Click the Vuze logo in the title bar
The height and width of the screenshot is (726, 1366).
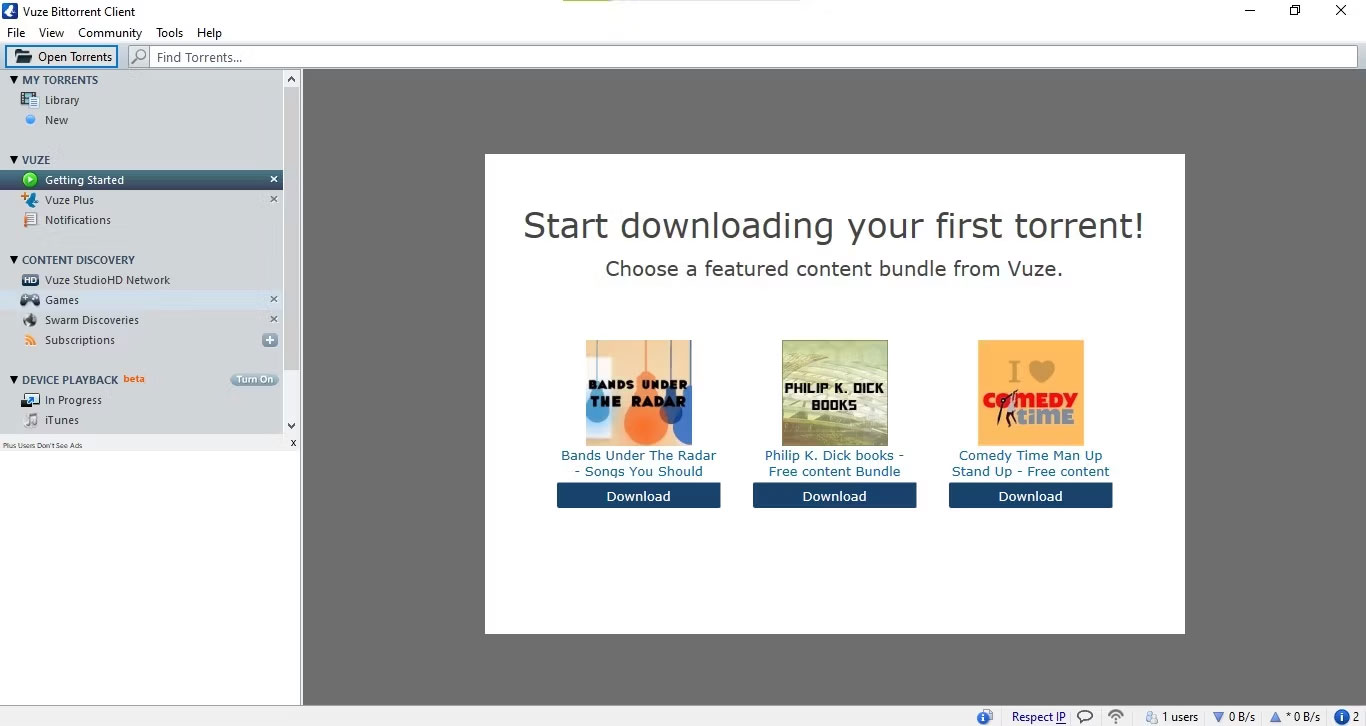(x=9, y=11)
